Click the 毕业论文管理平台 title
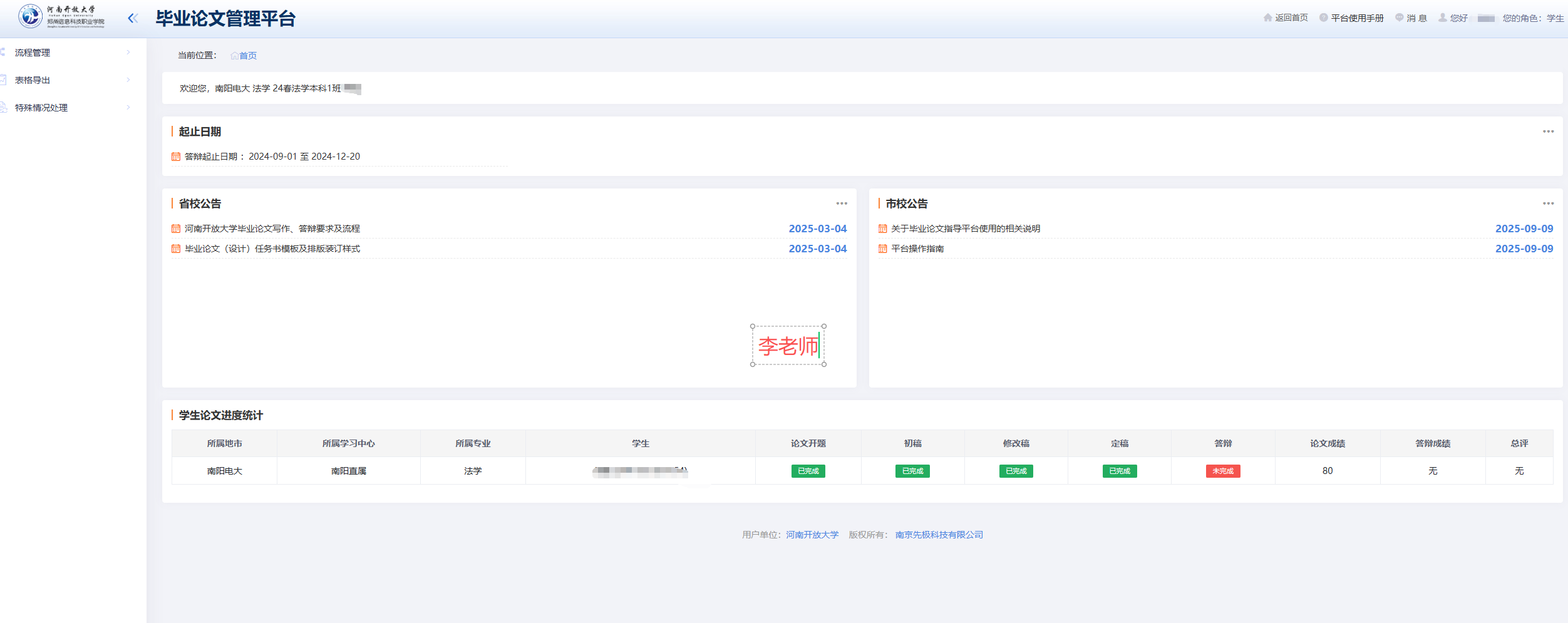This screenshot has width=1568, height=623. pos(225,19)
